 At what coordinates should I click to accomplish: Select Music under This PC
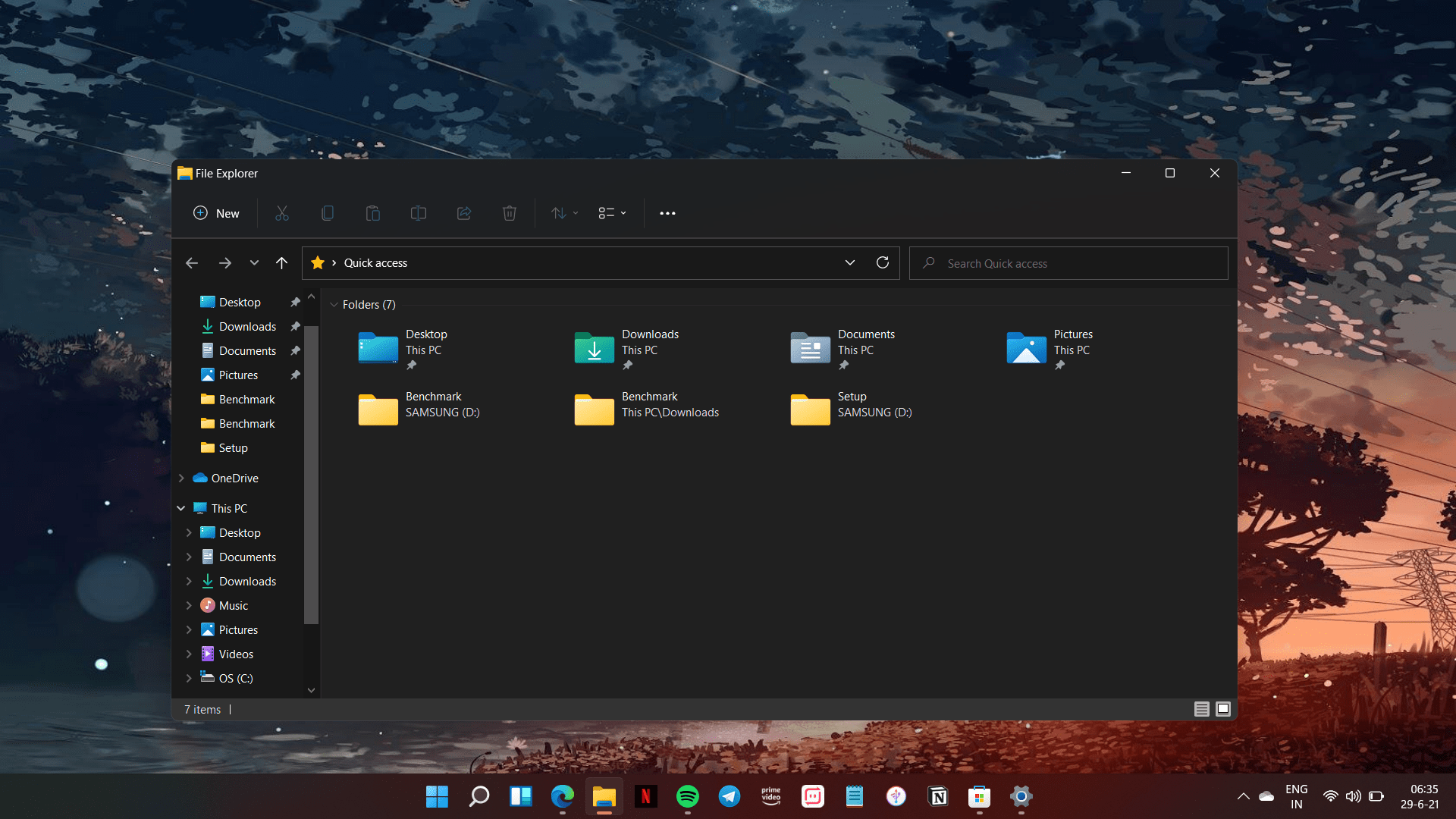234,606
